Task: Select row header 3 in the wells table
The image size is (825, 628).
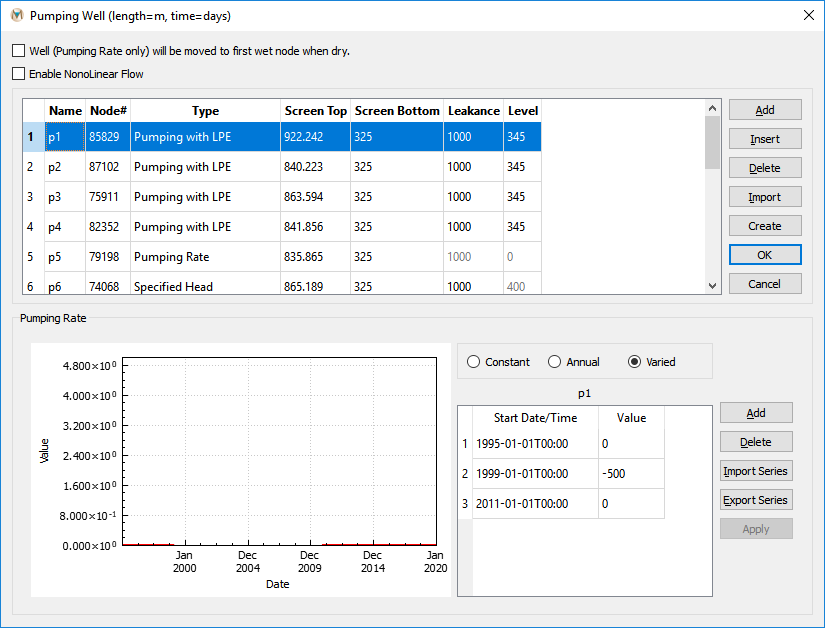Action: click(34, 197)
